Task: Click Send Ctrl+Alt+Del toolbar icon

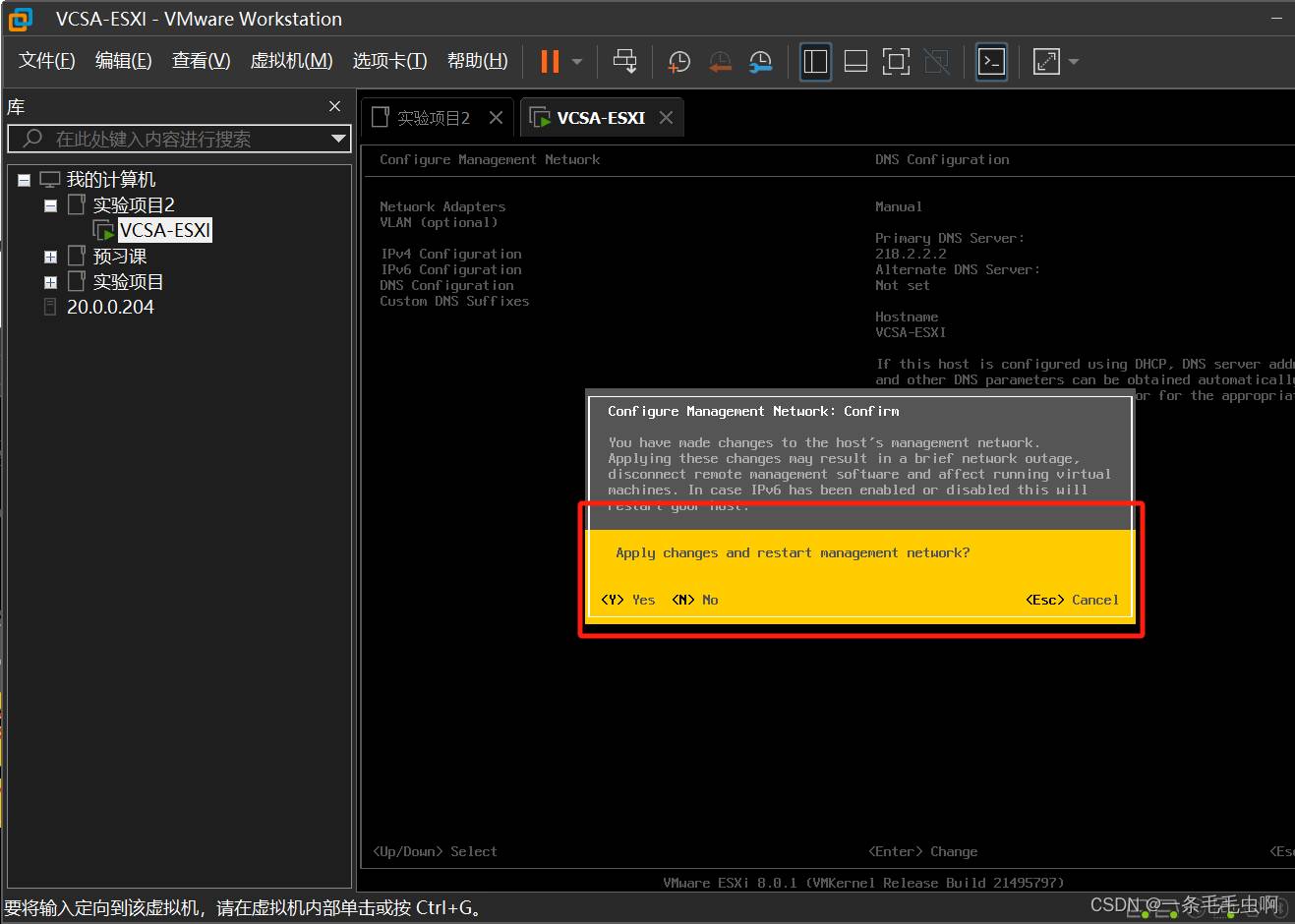Action: tap(624, 62)
